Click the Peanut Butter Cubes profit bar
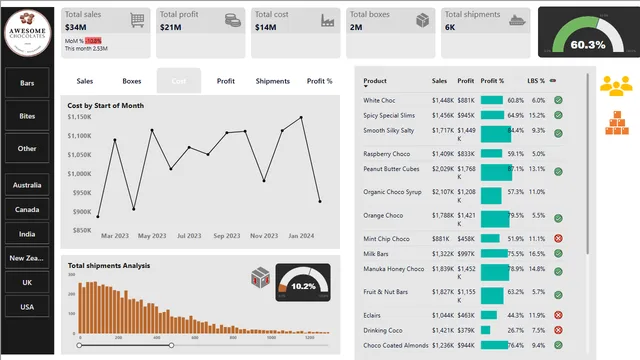640x360 pixels. [496, 173]
